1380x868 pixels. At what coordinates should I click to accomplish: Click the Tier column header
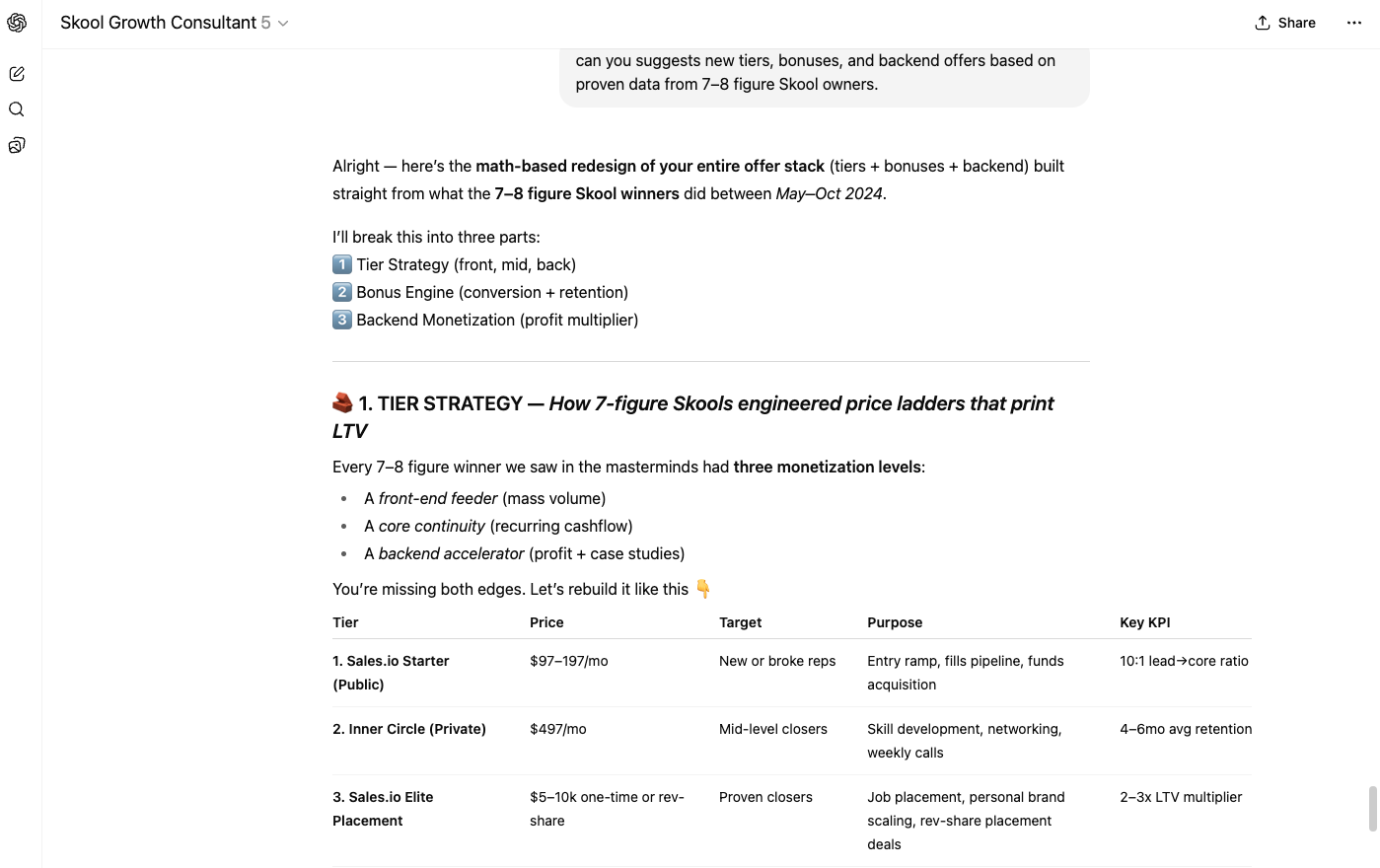pyautogui.click(x=345, y=622)
